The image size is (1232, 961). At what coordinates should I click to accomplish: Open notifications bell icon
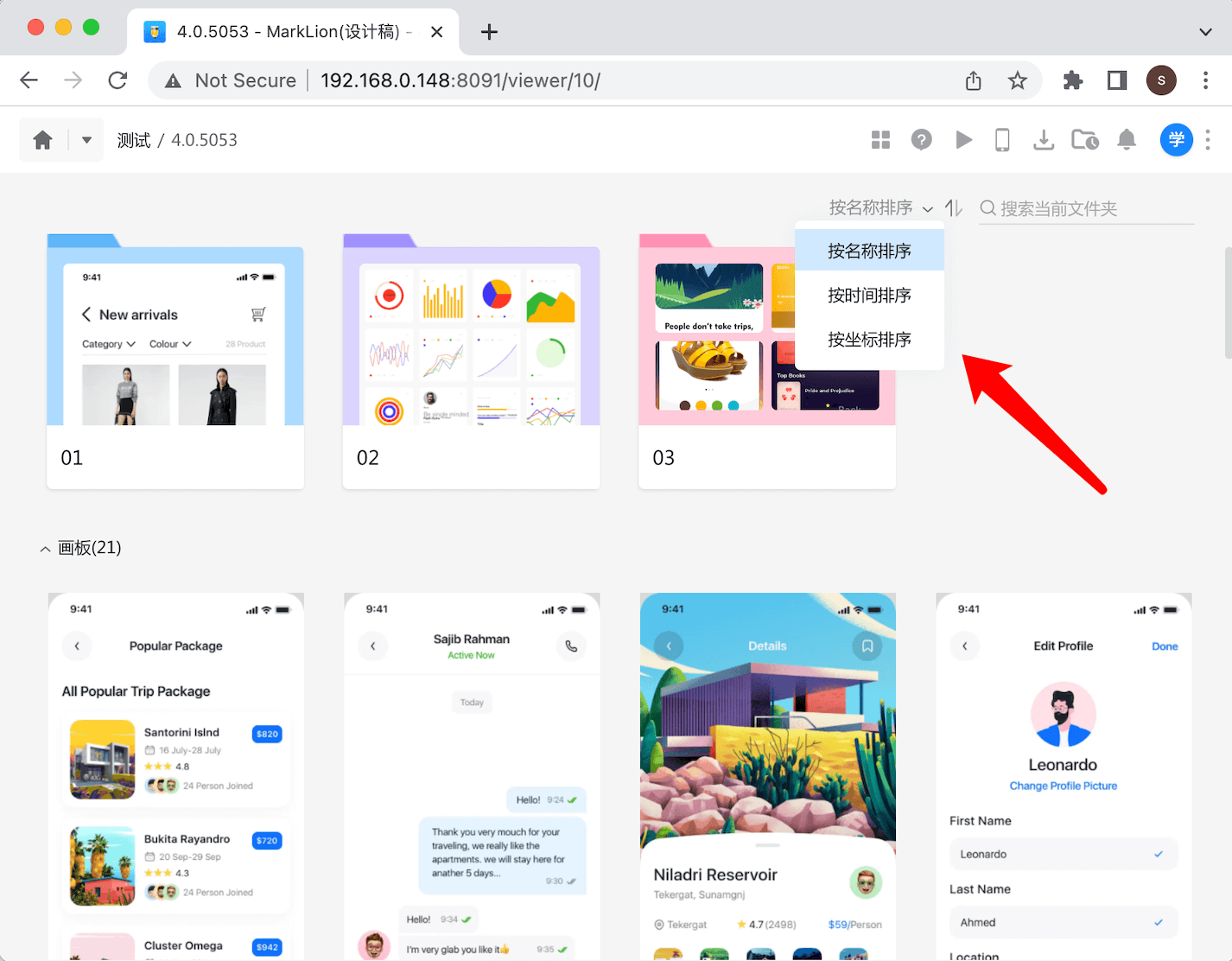(1127, 140)
